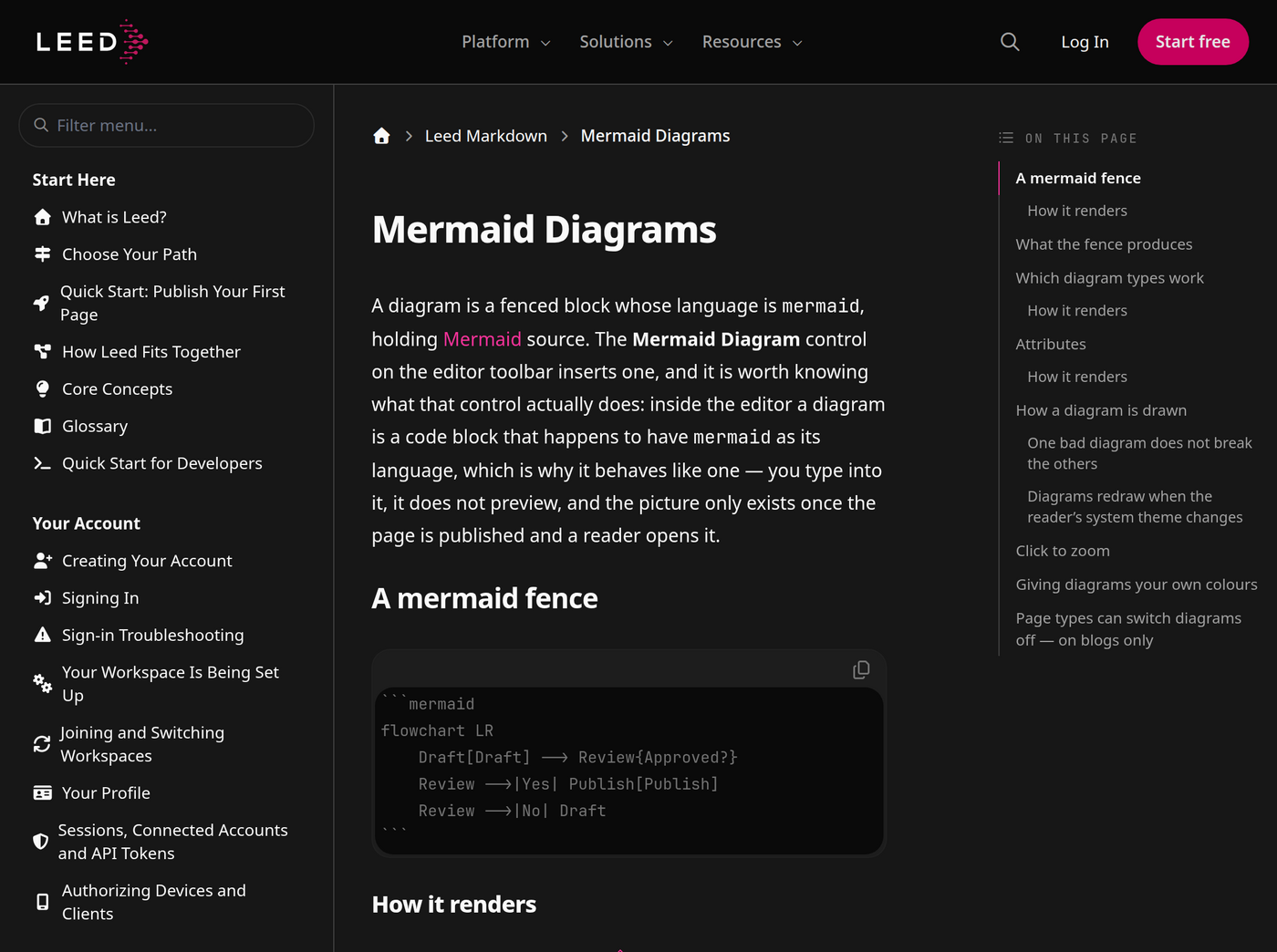The width and height of the screenshot is (1277, 952).
Task: Click the Start free button
Action: [x=1193, y=42]
